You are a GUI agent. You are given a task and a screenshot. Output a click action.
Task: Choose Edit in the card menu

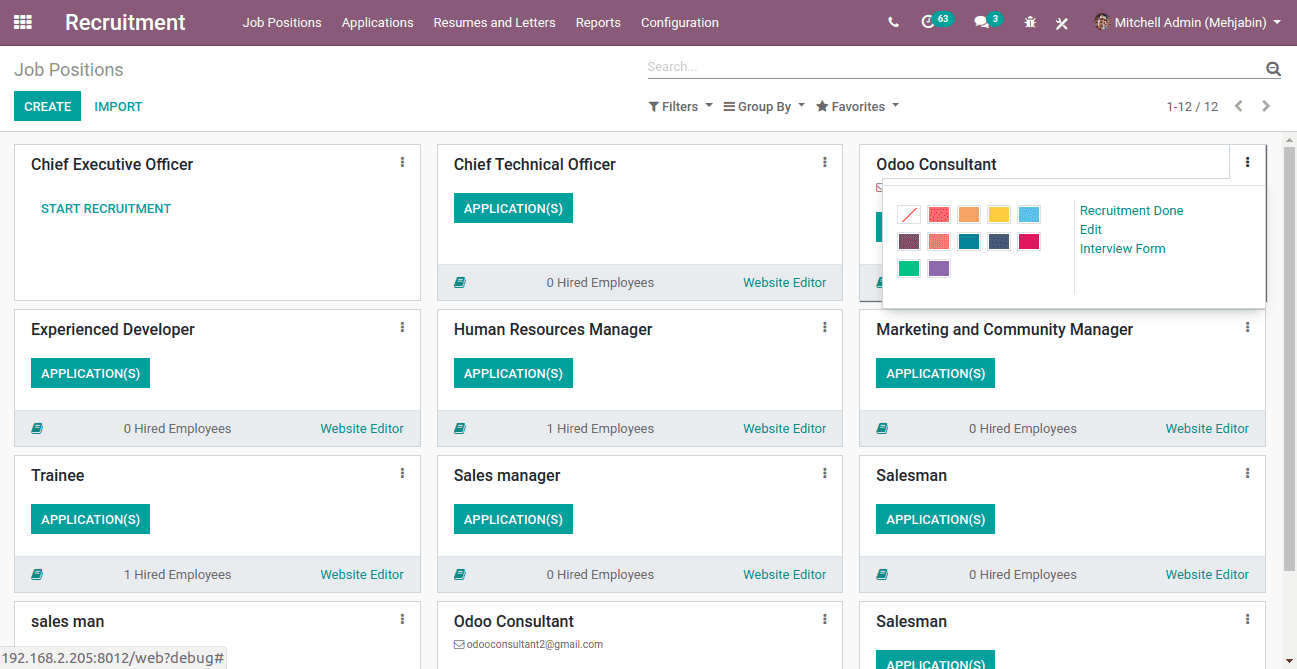(1091, 230)
